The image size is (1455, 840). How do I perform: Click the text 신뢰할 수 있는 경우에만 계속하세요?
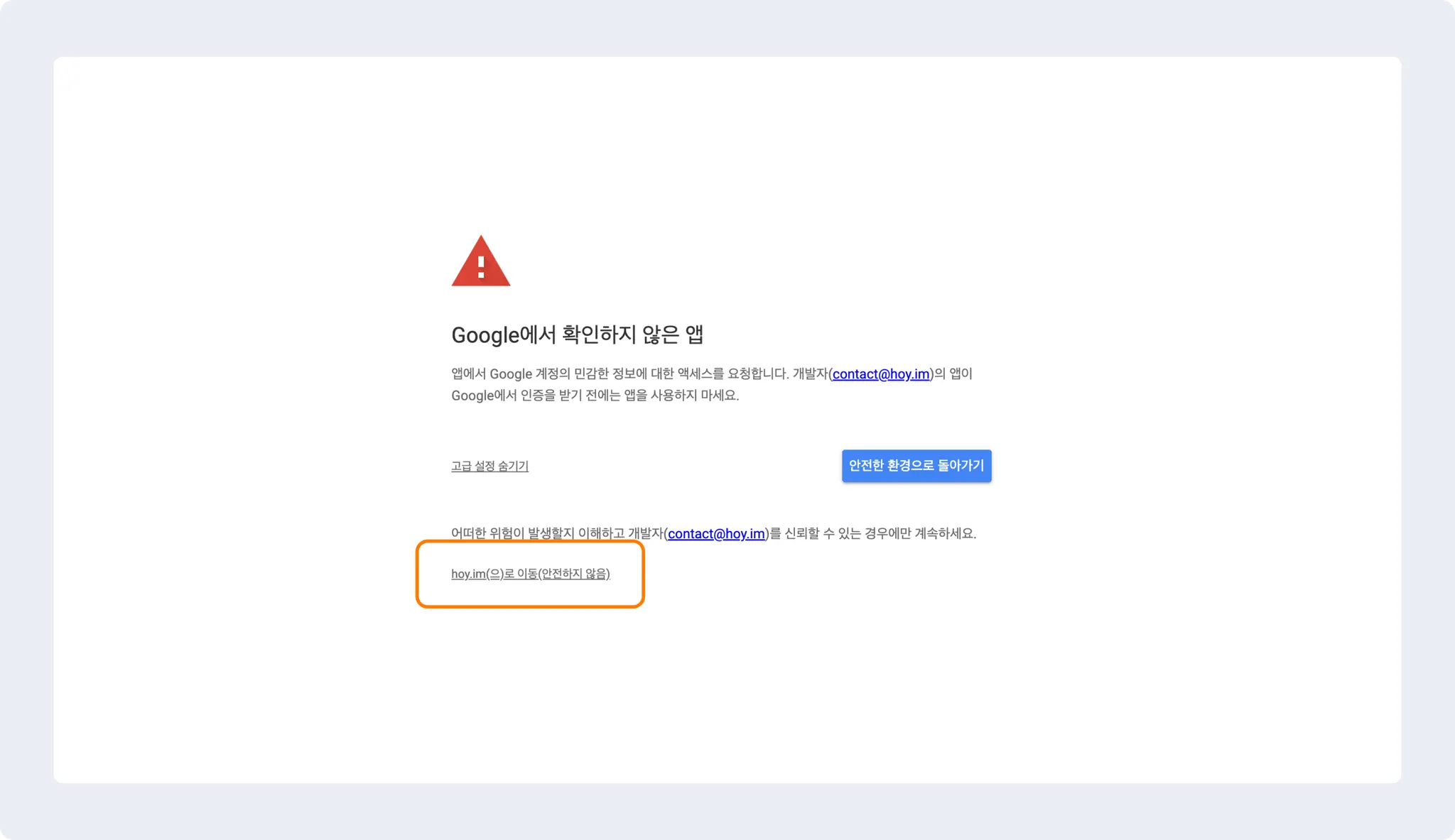[x=880, y=533]
